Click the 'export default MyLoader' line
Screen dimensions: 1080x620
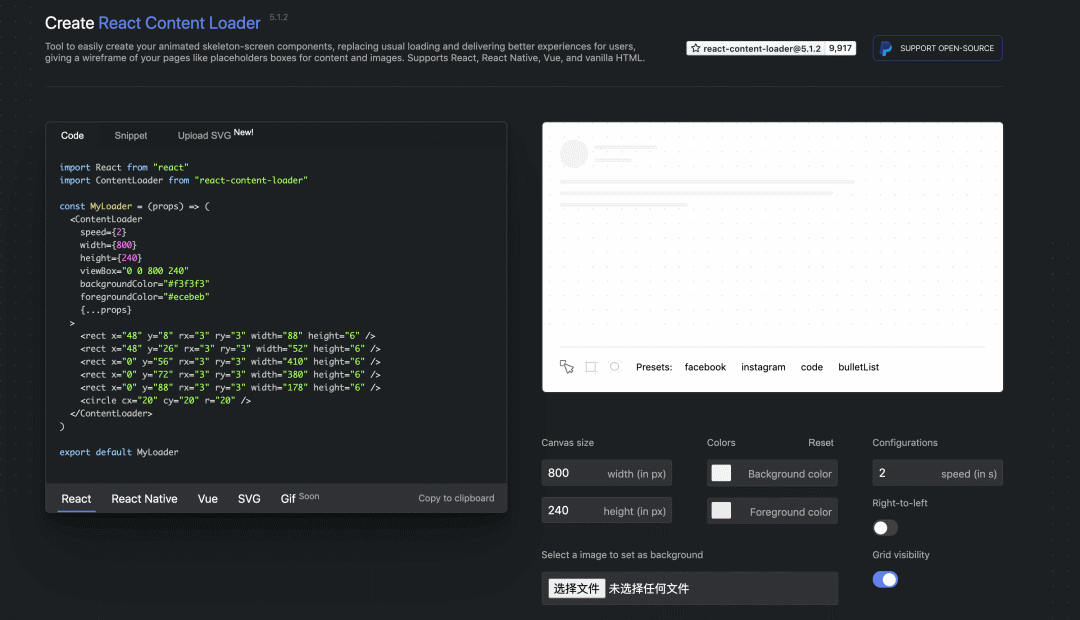click(119, 452)
